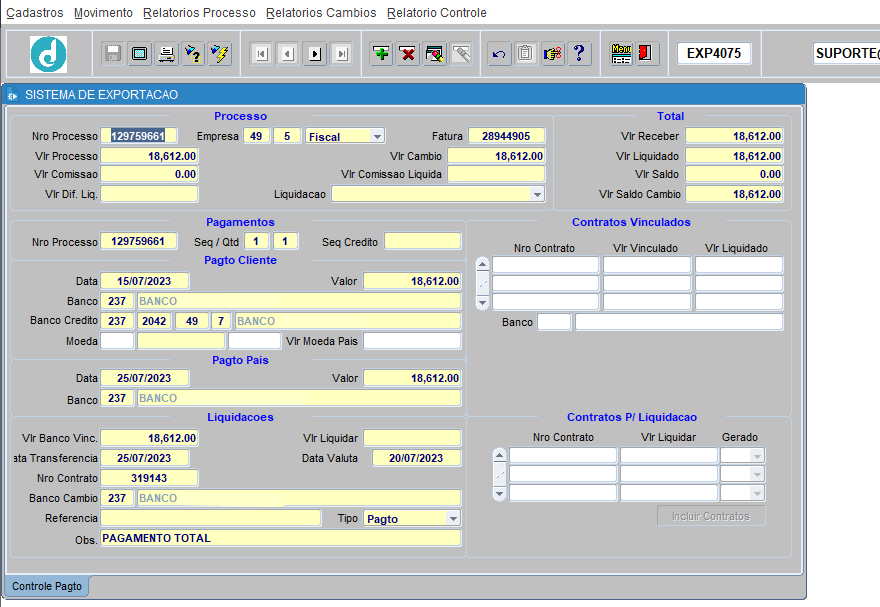Open the Relatorio Controle menu
The image size is (880, 607).
pyautogui.click(x=437, y=12)
